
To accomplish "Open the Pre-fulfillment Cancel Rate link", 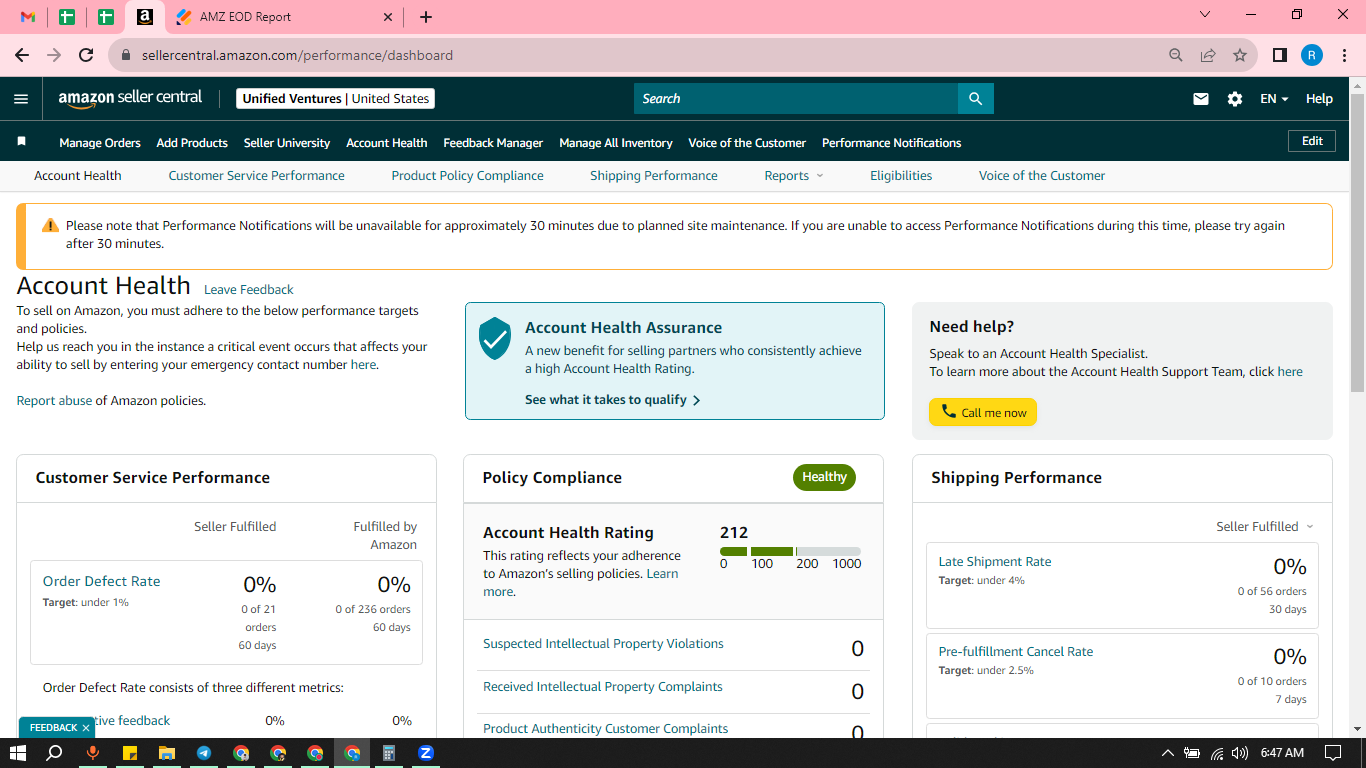I will coord(1016,652).
